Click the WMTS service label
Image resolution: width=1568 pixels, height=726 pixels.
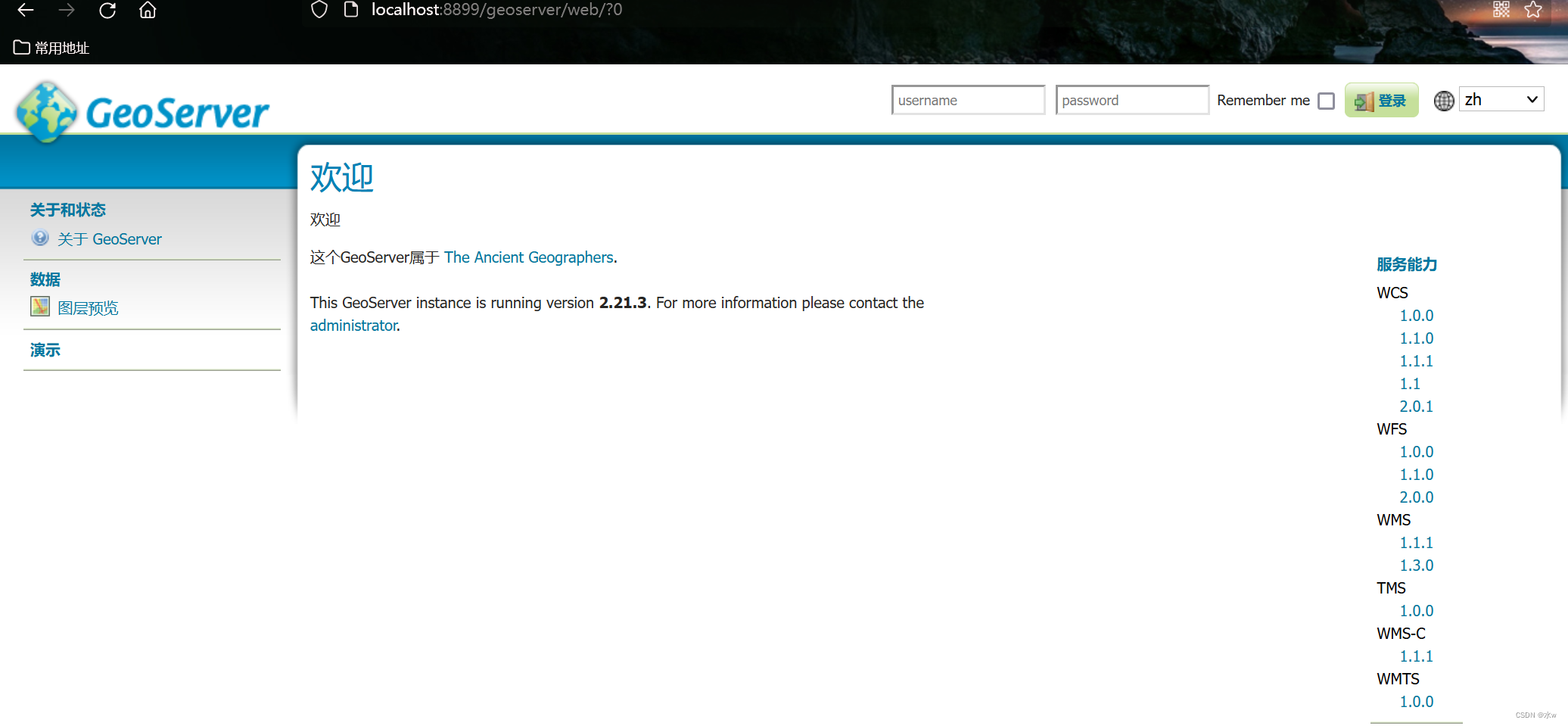coord(1398,679)
